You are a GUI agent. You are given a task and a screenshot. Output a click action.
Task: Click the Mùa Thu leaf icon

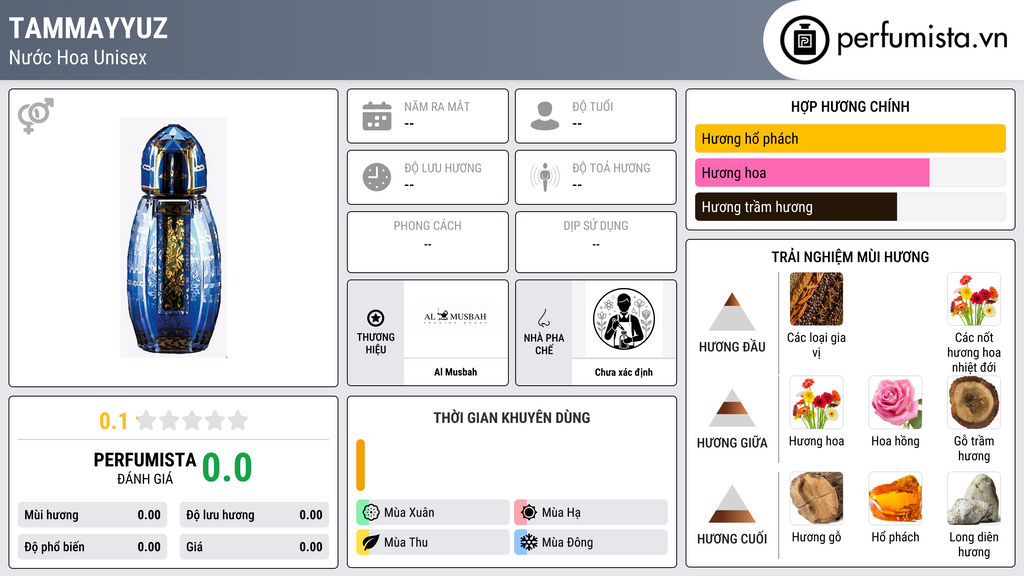tap(371, 542)
